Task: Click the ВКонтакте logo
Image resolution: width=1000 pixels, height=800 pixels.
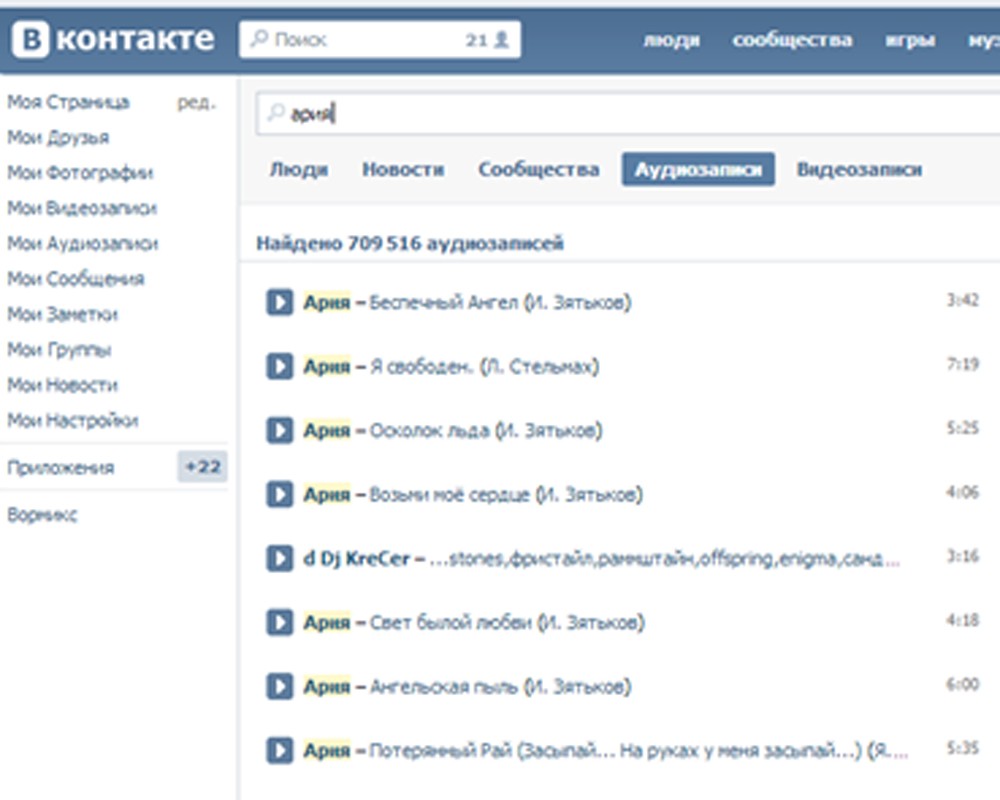Action: tap(113, 39)
